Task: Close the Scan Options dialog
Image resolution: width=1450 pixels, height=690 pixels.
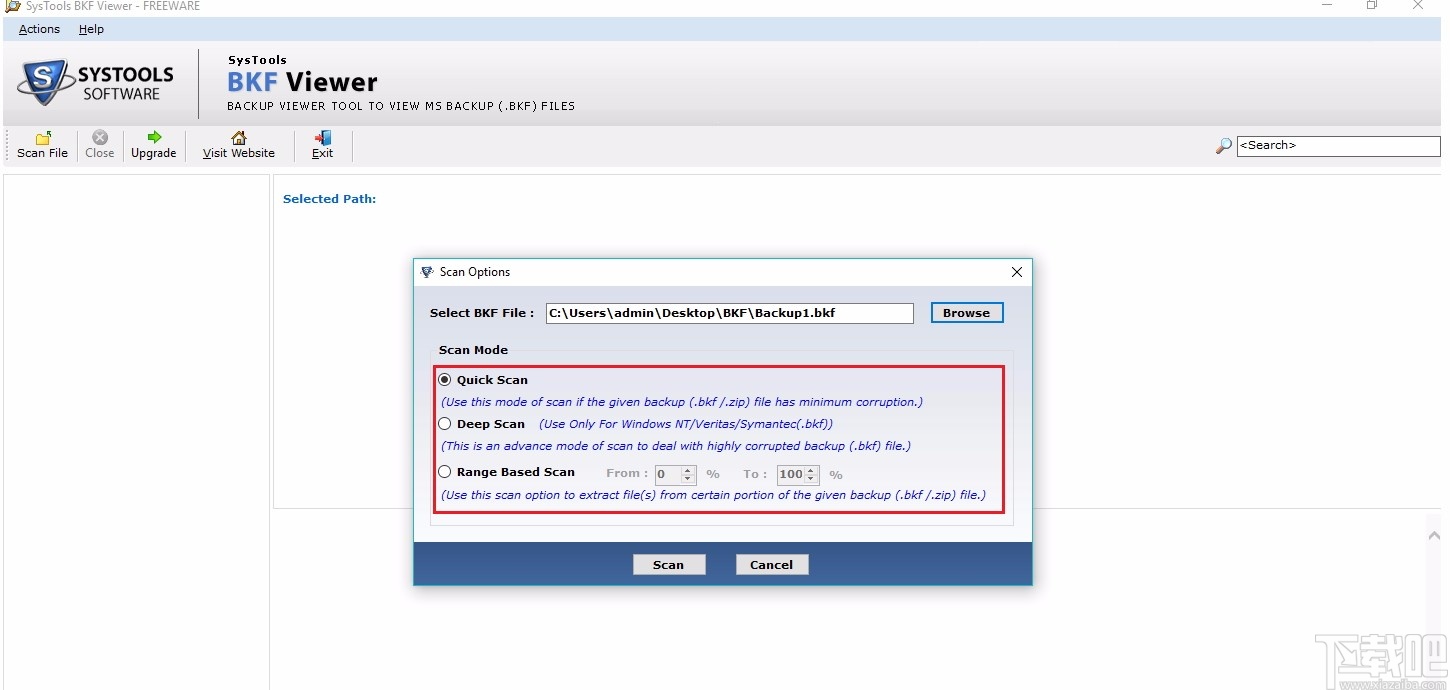Action: (1017, 272)
